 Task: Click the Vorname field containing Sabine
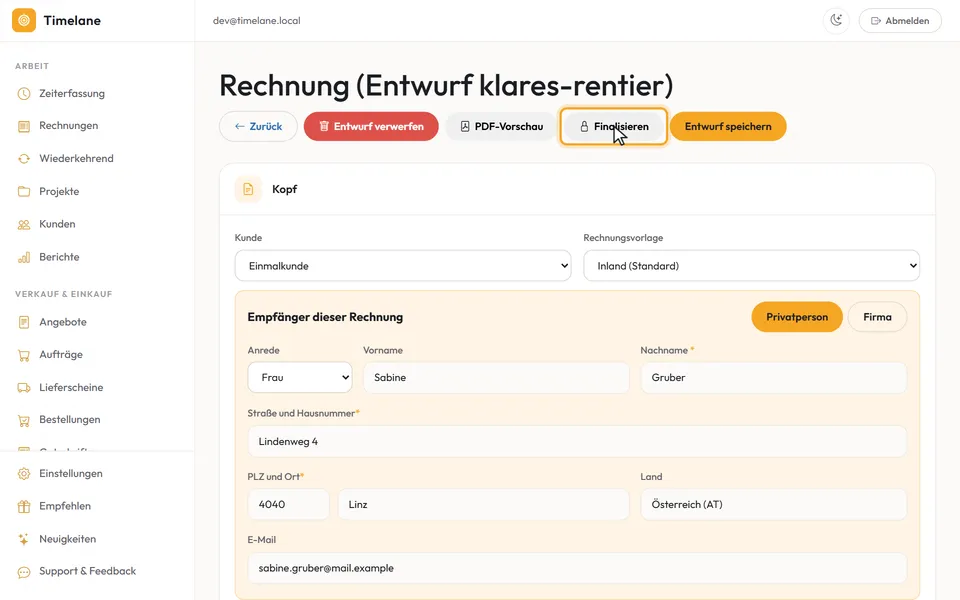click(x=496, y=378)
